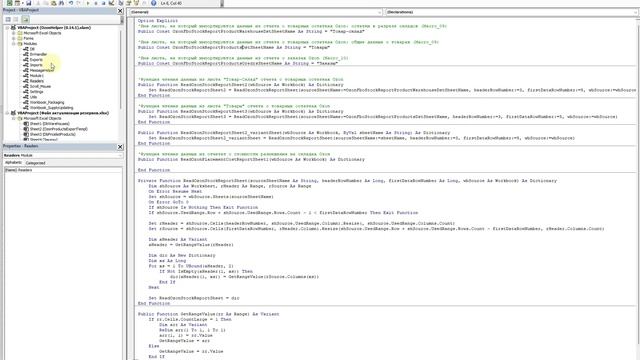
Task: Click View Object icon in Project panel
Action: pos(16,19)
